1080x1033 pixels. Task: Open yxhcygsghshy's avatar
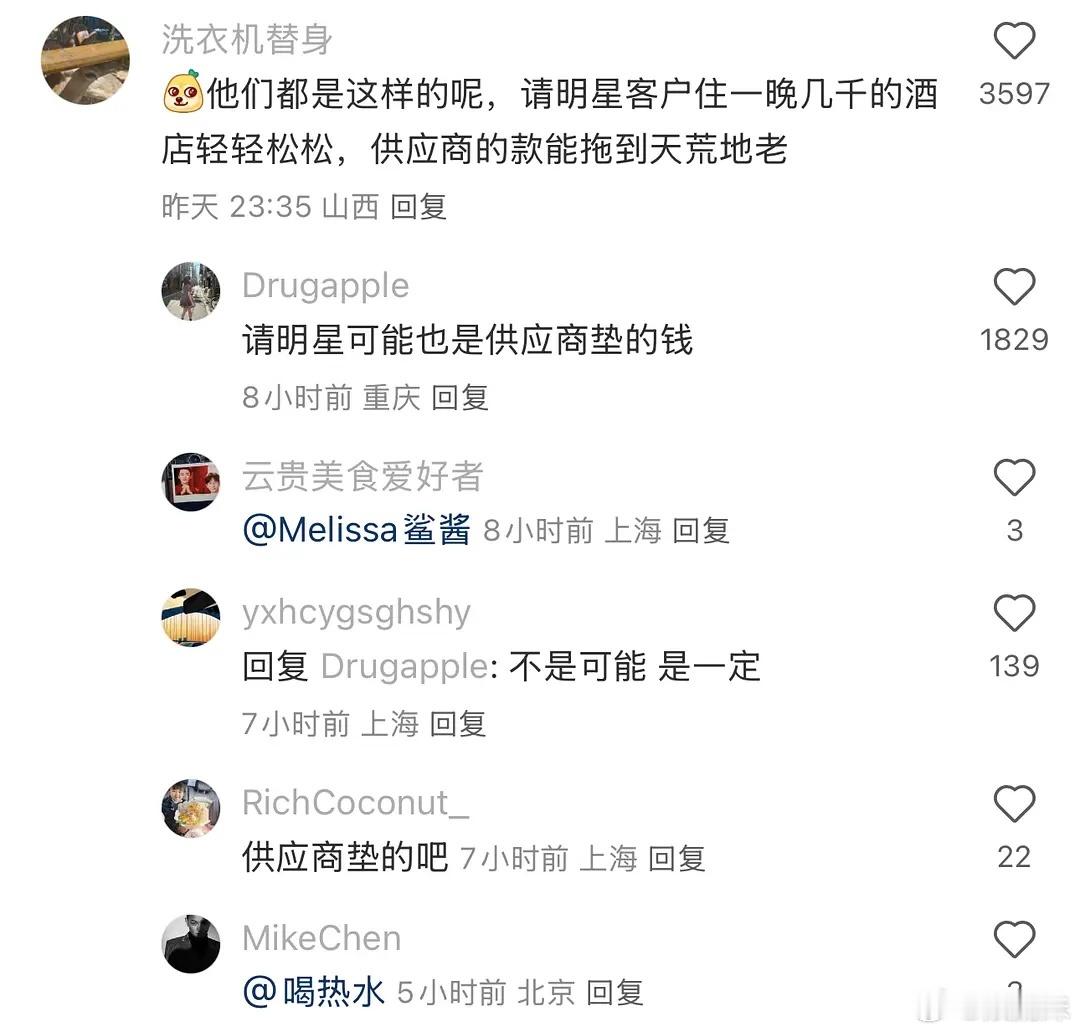(191, 617)
